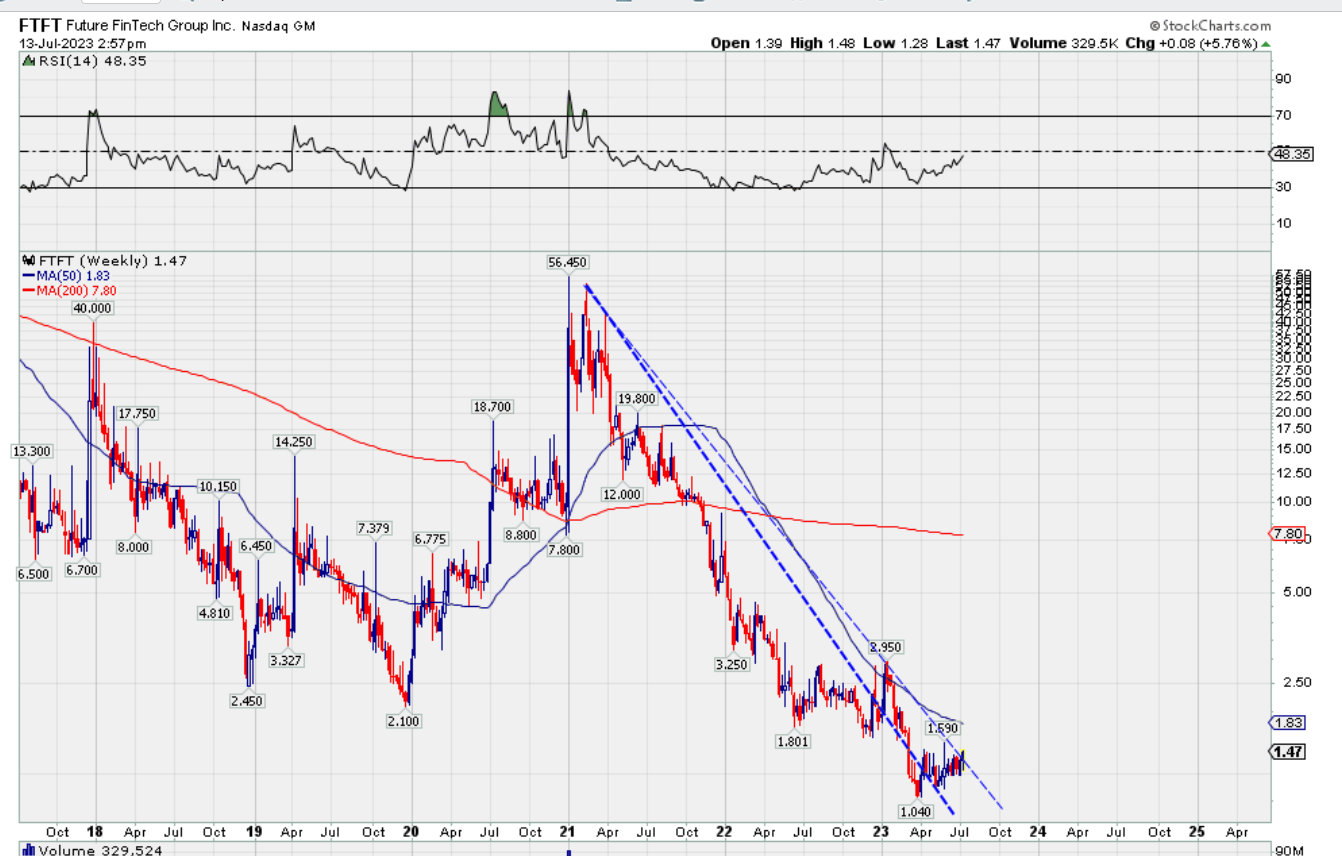The image size is (1342, 856).
Task: Click the 12.000 price annotation
Action: coord(621,494)
